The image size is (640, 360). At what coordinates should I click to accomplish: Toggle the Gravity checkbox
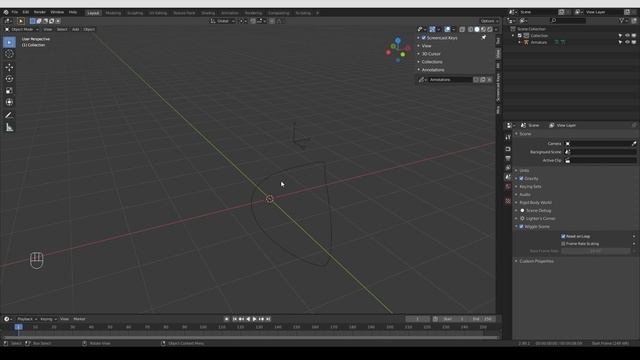coord(521,178)
